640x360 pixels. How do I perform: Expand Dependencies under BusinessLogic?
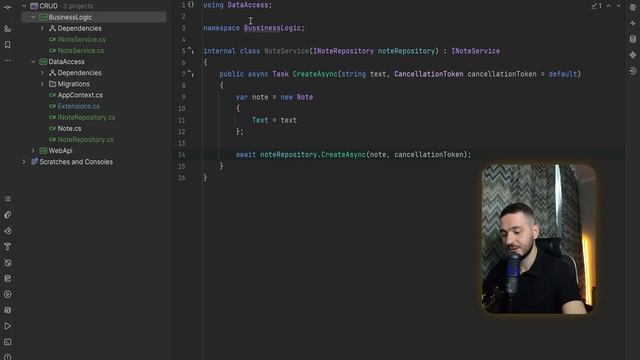click(42, 28)
